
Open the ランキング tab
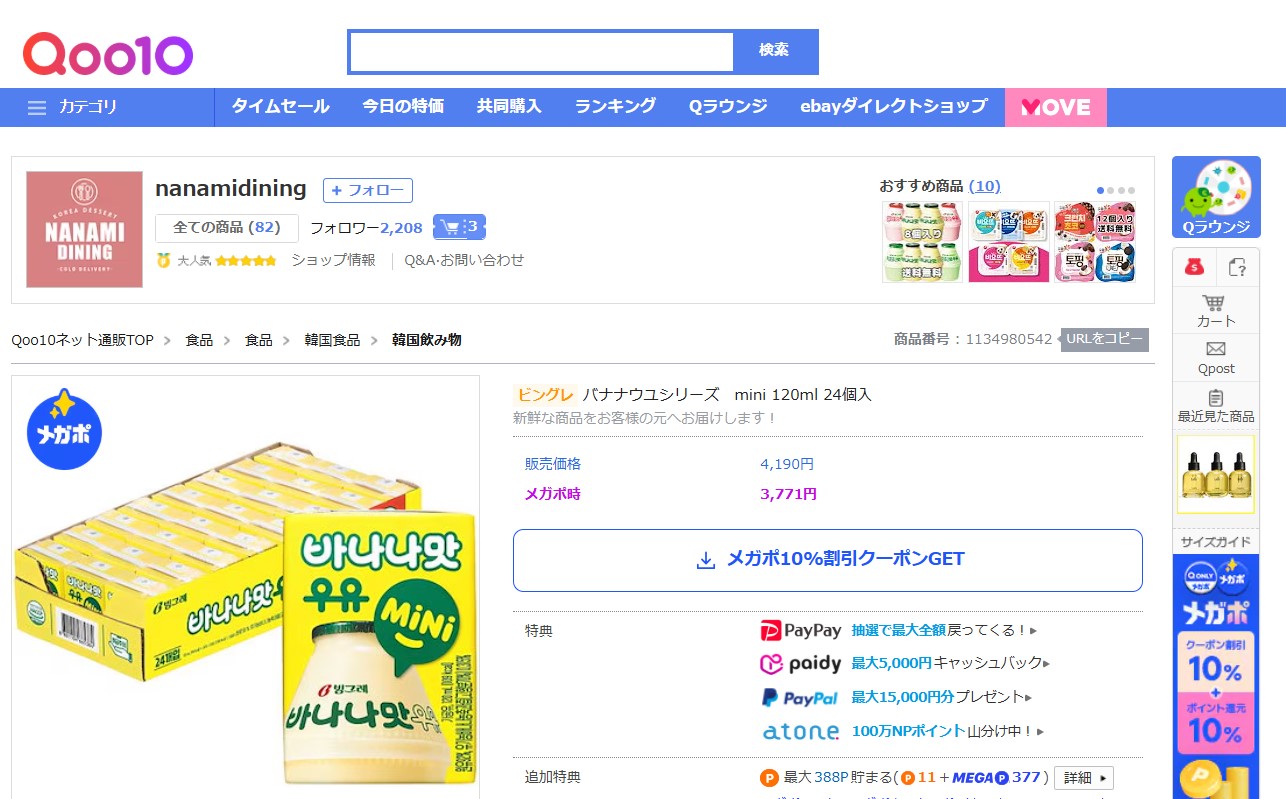click(x=615, y=106)
